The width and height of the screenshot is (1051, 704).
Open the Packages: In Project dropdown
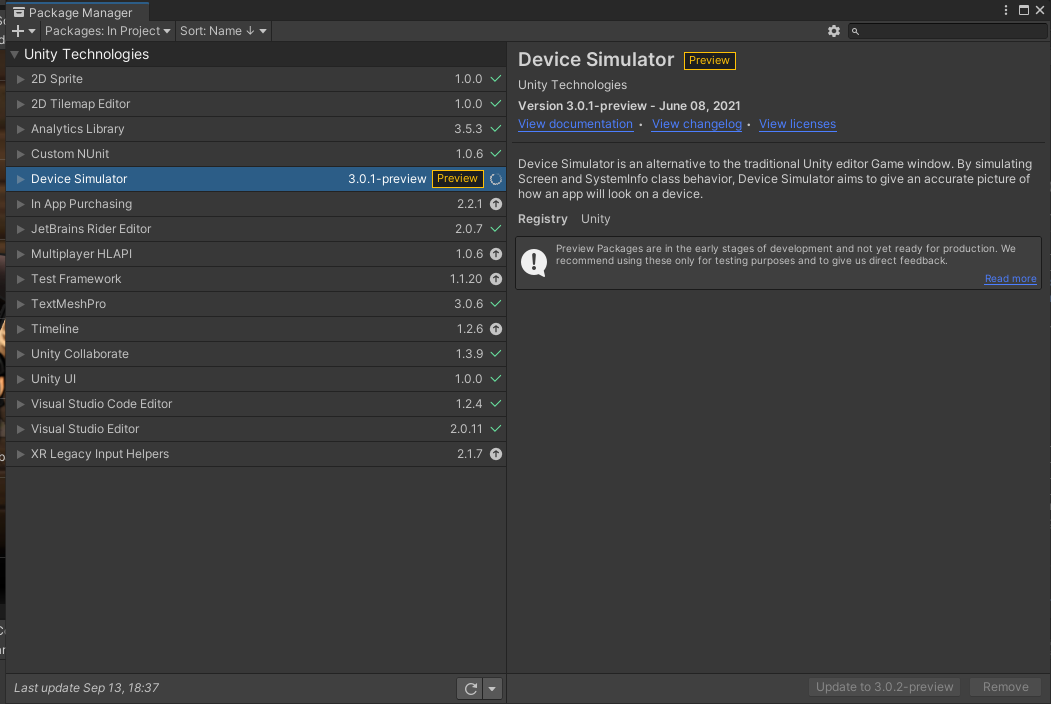(107, 31)
